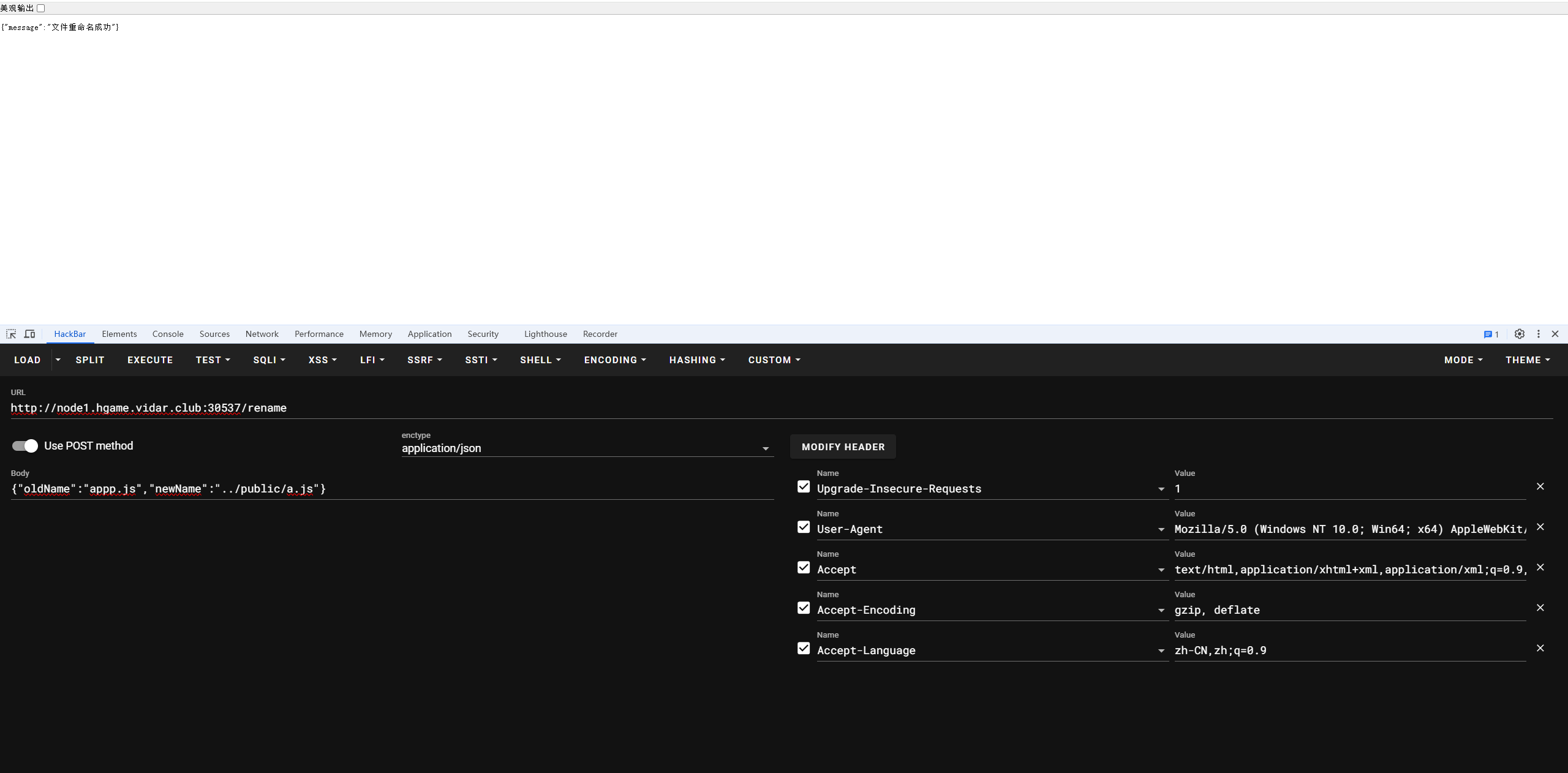Uncheck the Accept header checkbox

804,568
